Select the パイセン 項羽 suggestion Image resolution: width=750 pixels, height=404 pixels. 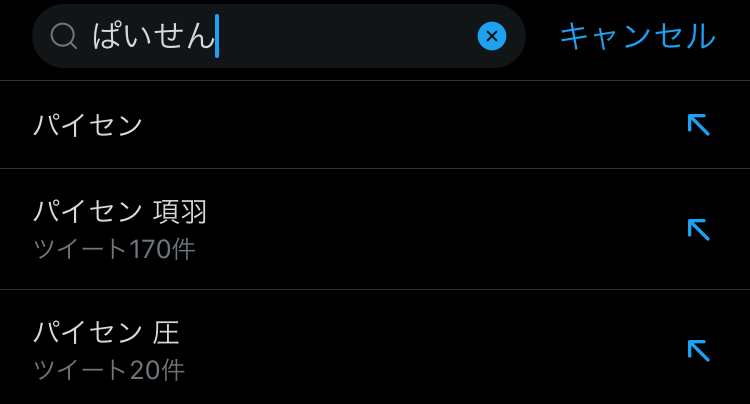(120, 212)
